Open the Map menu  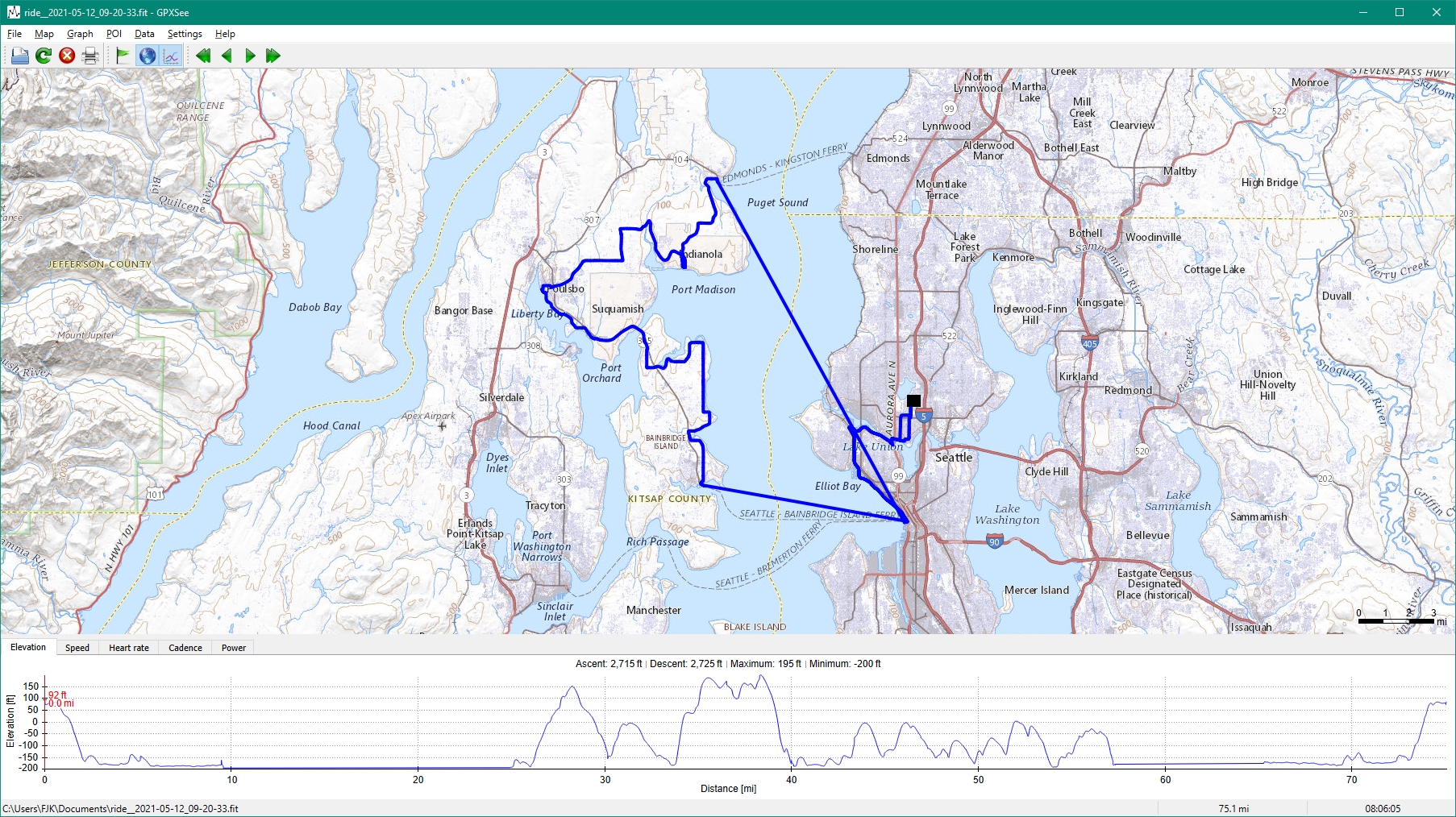pos(44,34)
